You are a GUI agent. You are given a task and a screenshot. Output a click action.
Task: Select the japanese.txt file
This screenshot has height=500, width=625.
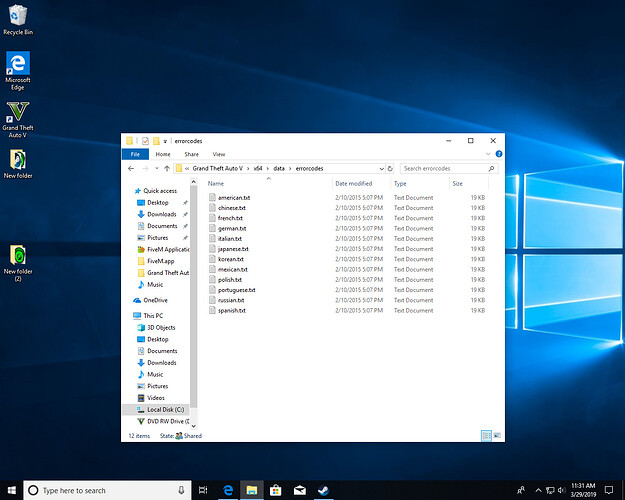(x=228, y=249)
